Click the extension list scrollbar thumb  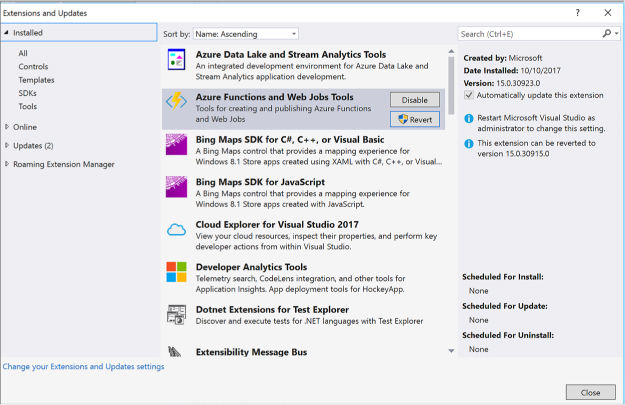[x=451, y=85]
